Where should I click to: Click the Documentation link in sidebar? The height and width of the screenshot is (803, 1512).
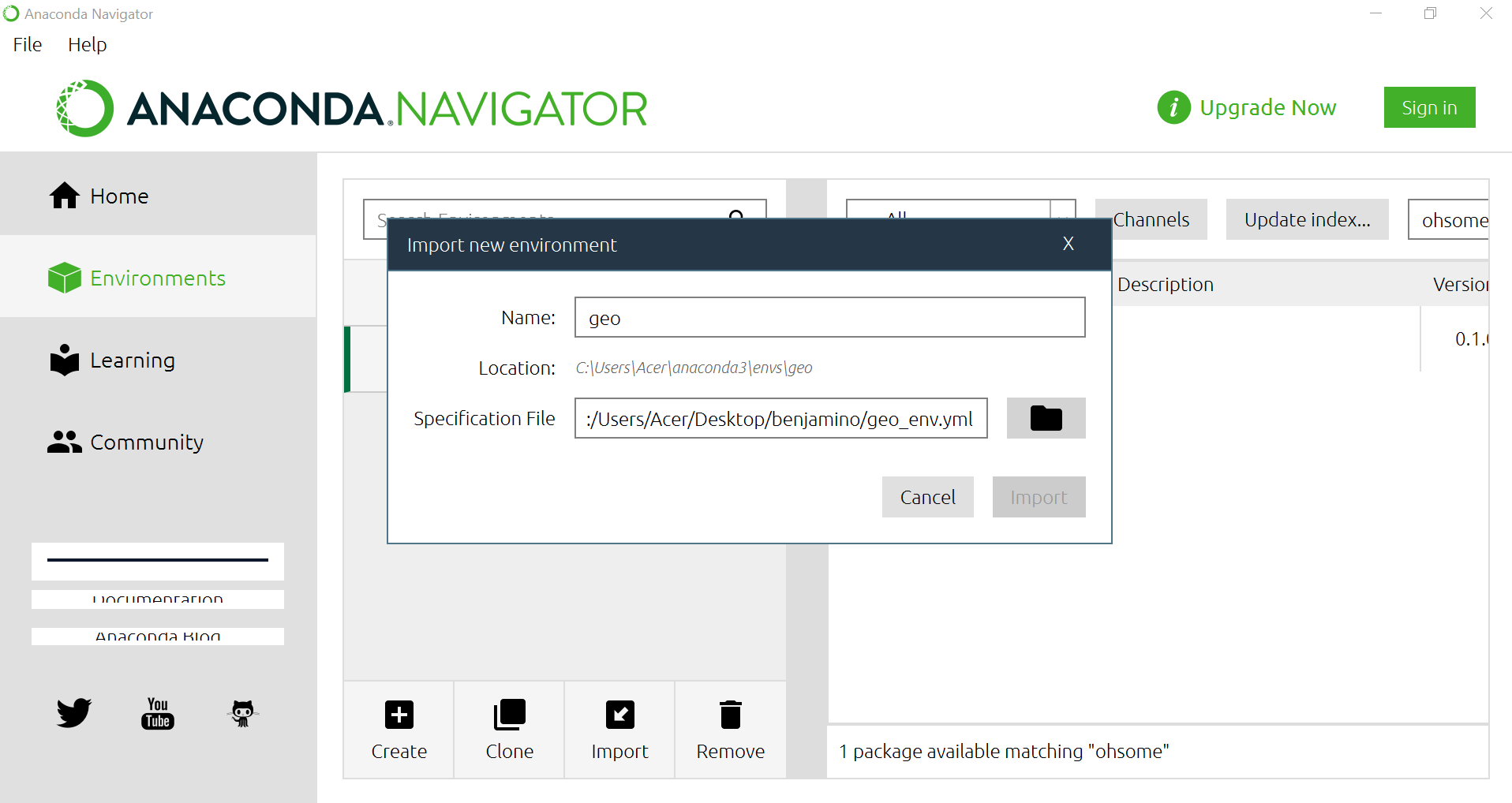158,599
